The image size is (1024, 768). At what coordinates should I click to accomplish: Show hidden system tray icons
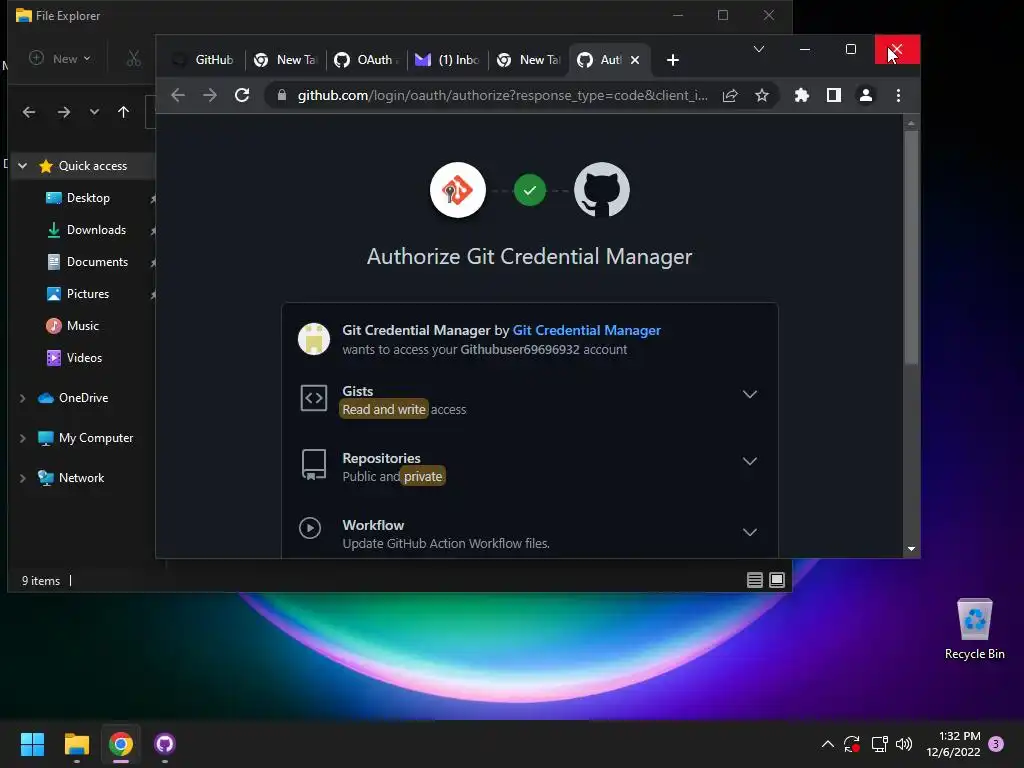click(x=827, y=744)
